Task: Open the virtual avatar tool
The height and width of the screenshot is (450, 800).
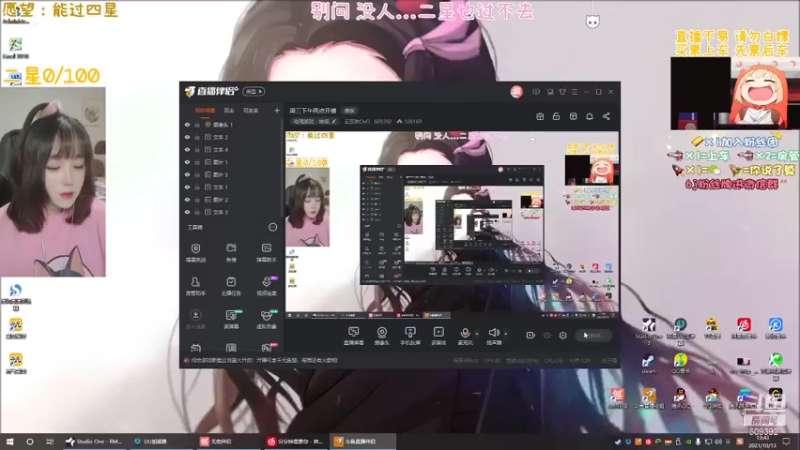Action: coord(266,318)
